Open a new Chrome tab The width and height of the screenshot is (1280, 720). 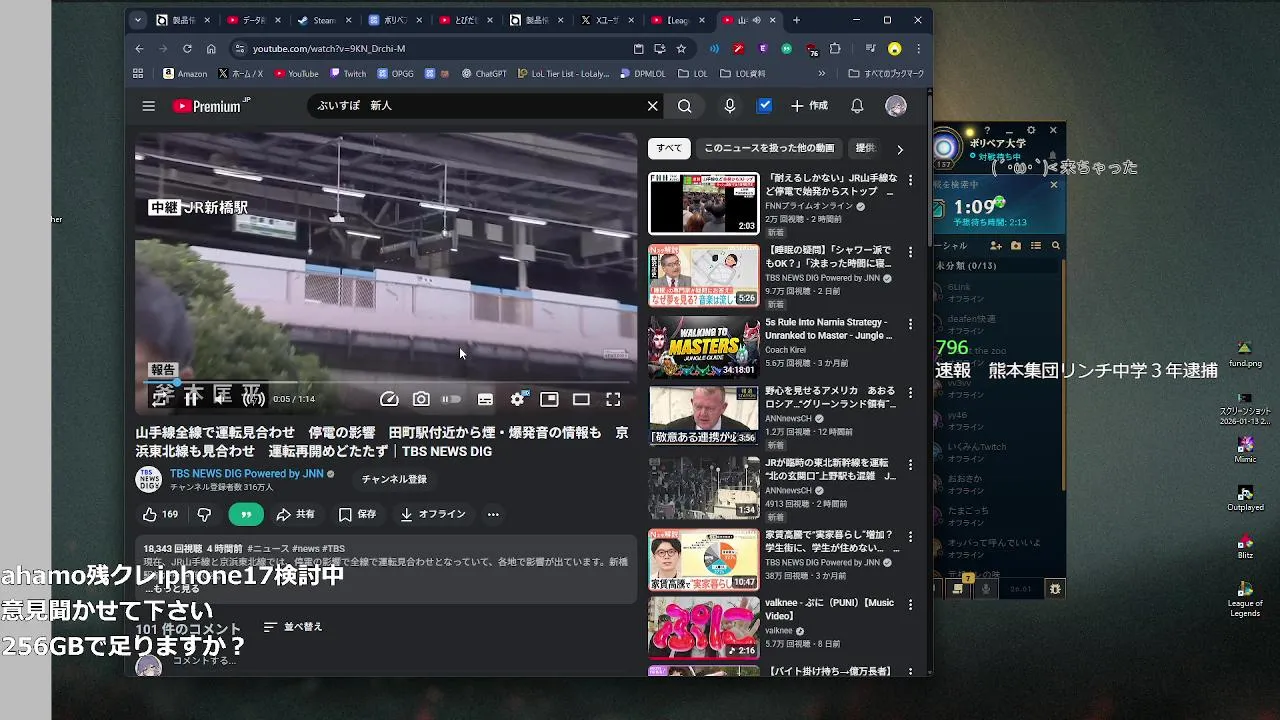click(x=796, y=20)
